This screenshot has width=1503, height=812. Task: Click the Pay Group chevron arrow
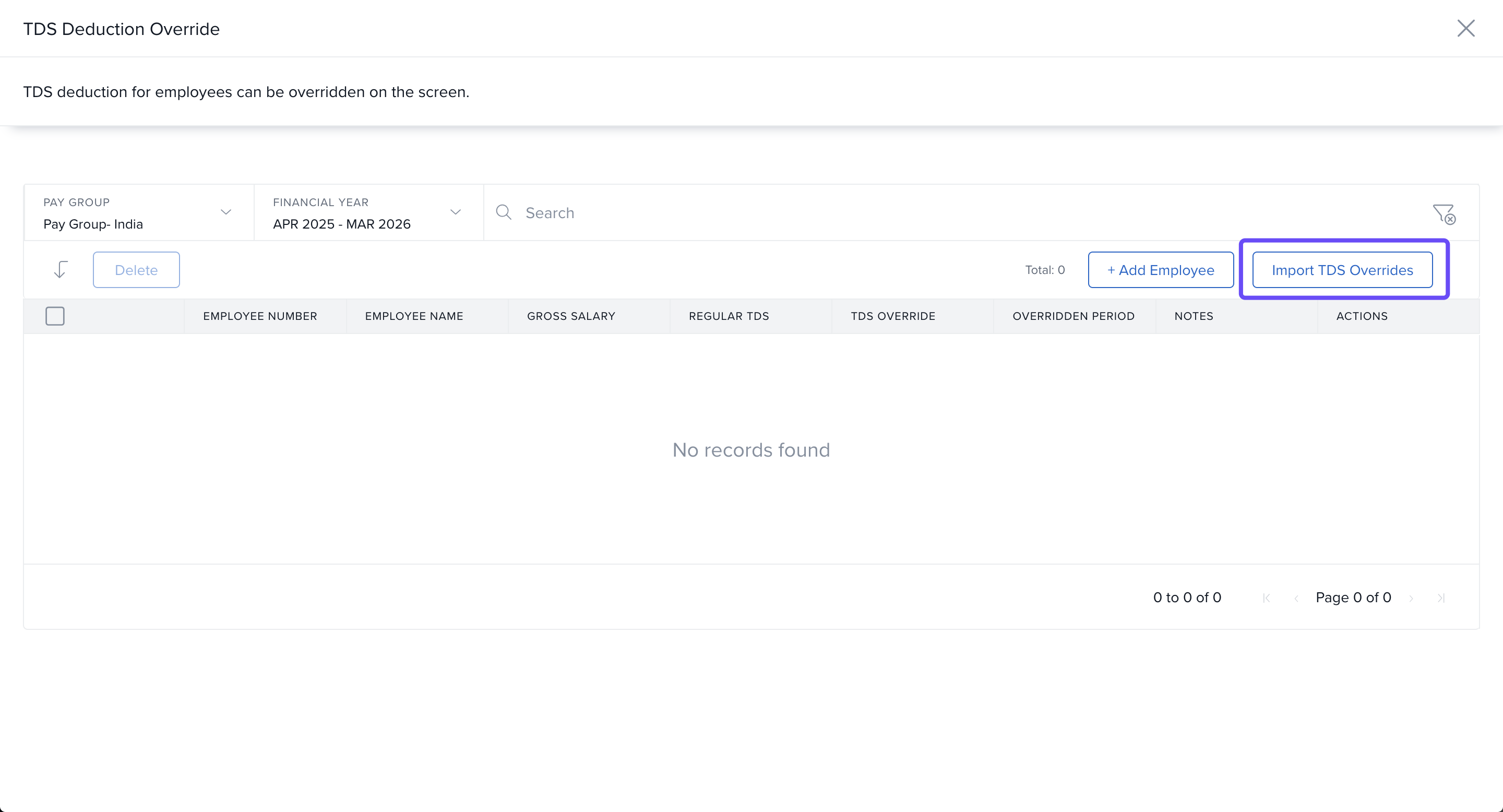pyautogui.click(x=226, y=212)
